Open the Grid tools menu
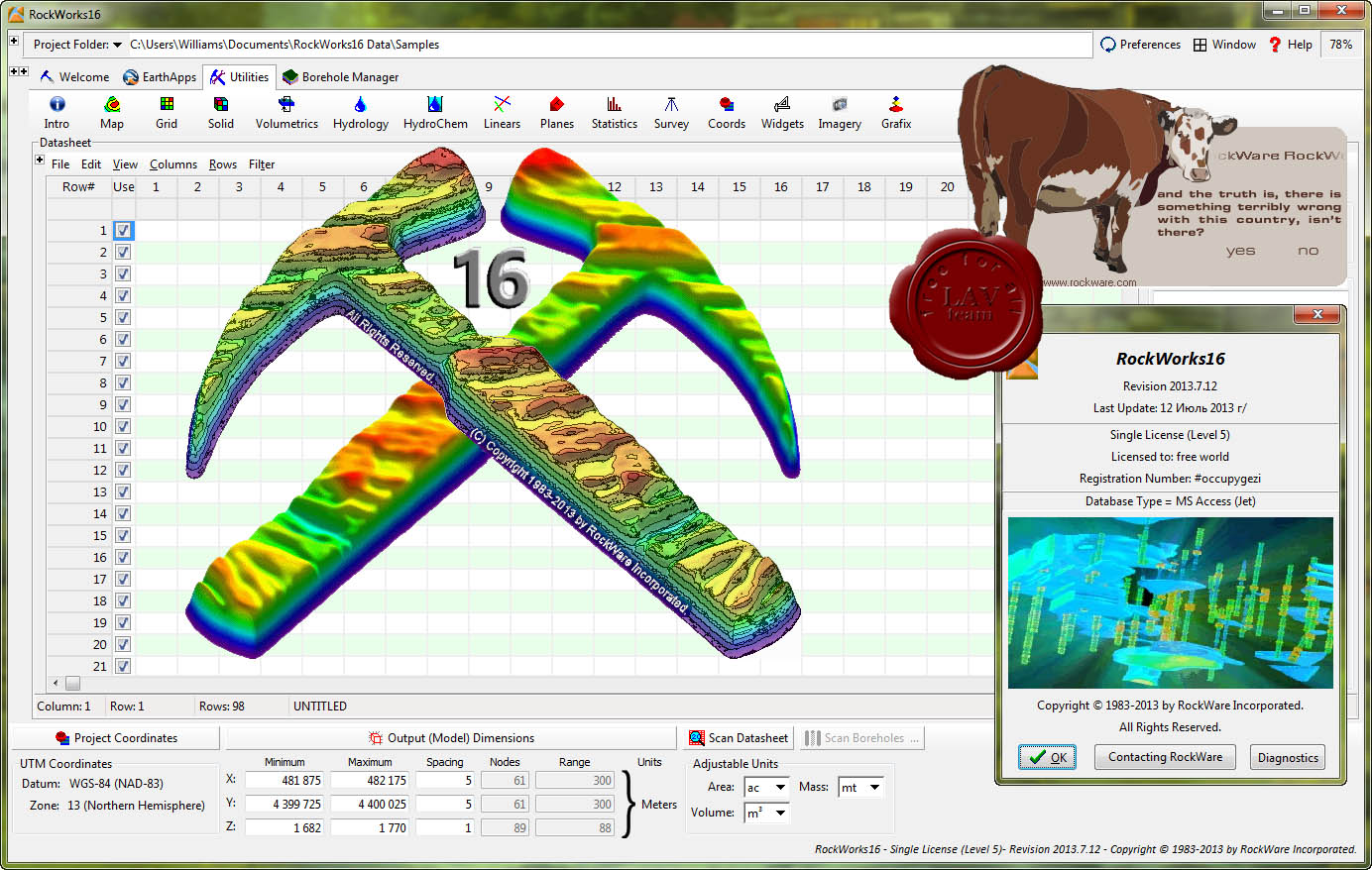Screen dimensions: 1372x870 point(167,112)
